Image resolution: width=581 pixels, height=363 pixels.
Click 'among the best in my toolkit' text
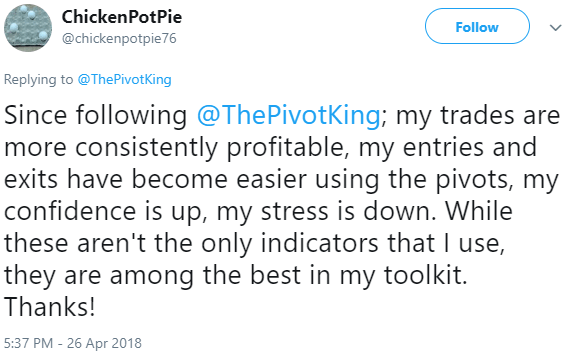coord(289,276)
